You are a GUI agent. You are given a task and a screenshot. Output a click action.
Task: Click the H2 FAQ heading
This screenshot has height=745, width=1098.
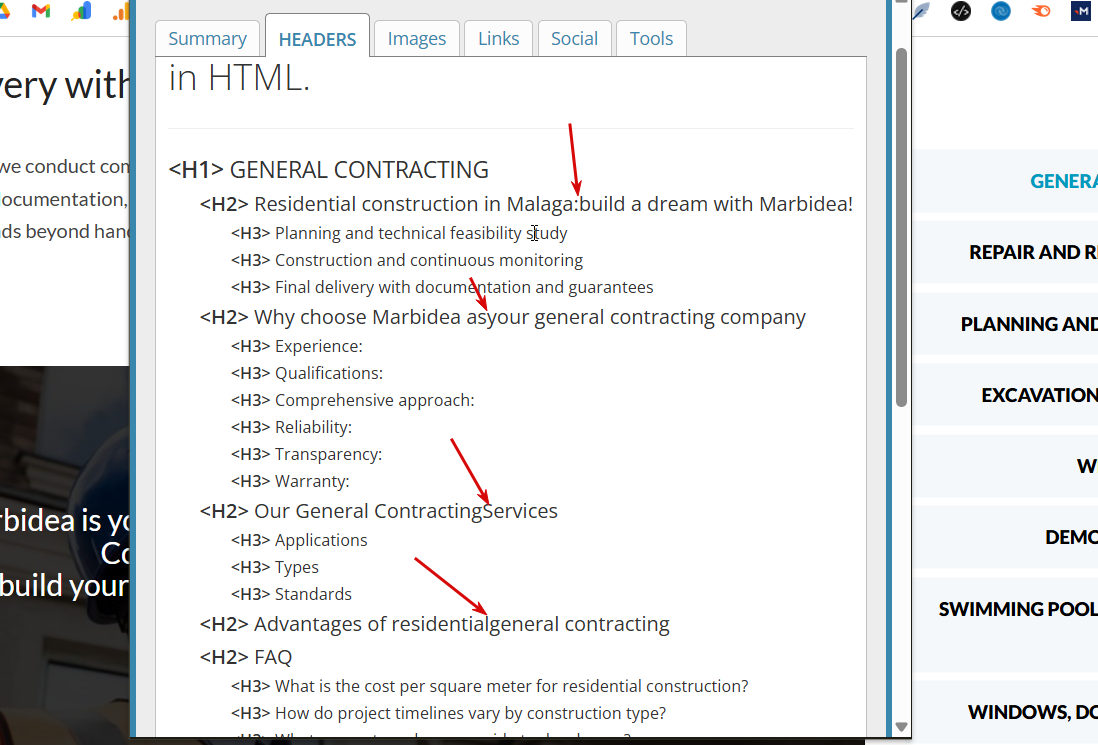click(246, 657)
